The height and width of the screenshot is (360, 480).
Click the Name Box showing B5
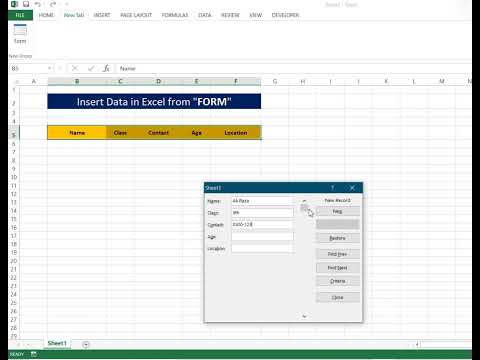pyautogui.click(x=28, y=68)
